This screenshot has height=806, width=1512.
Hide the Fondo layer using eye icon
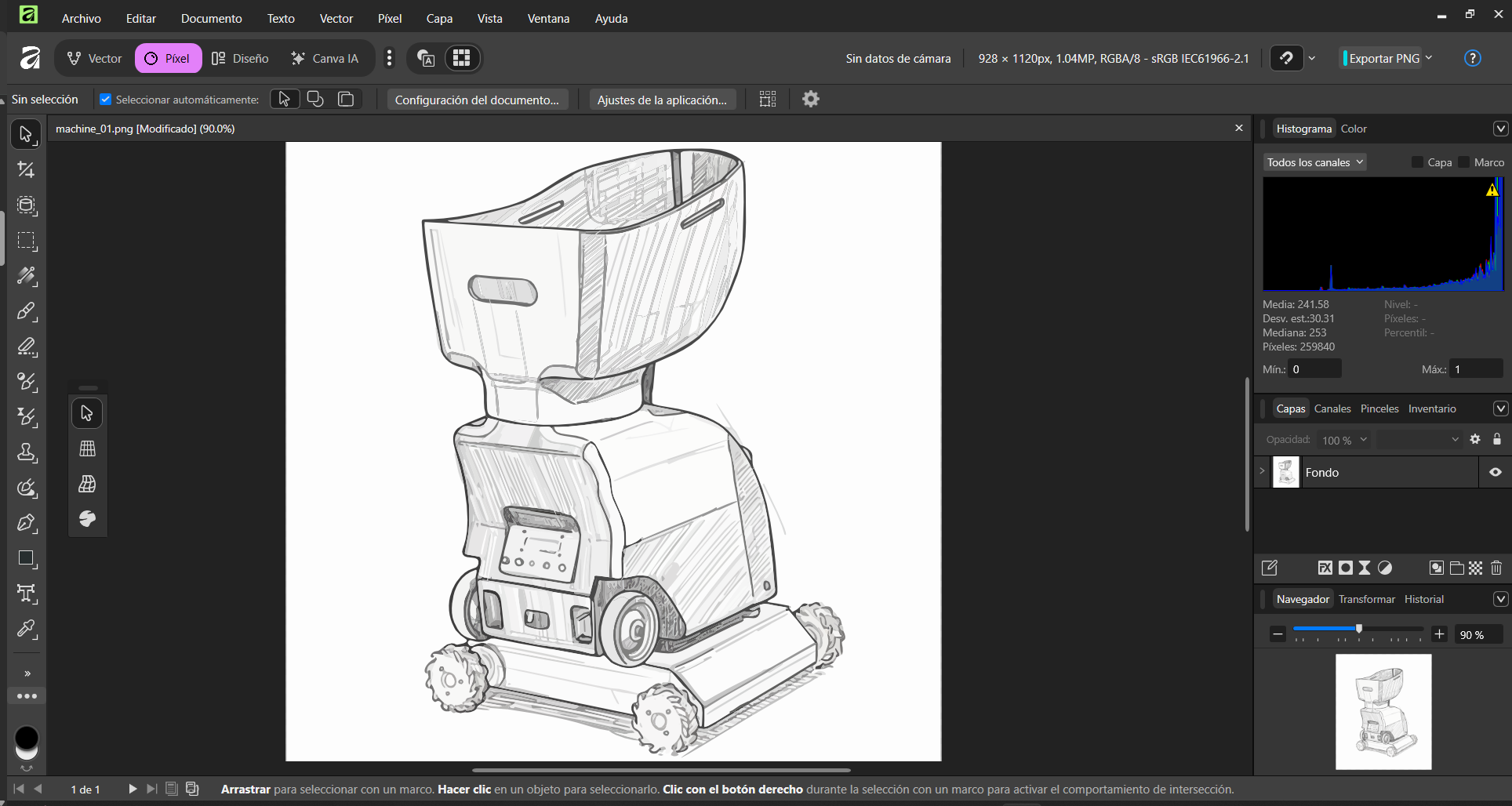point(1495,472)
